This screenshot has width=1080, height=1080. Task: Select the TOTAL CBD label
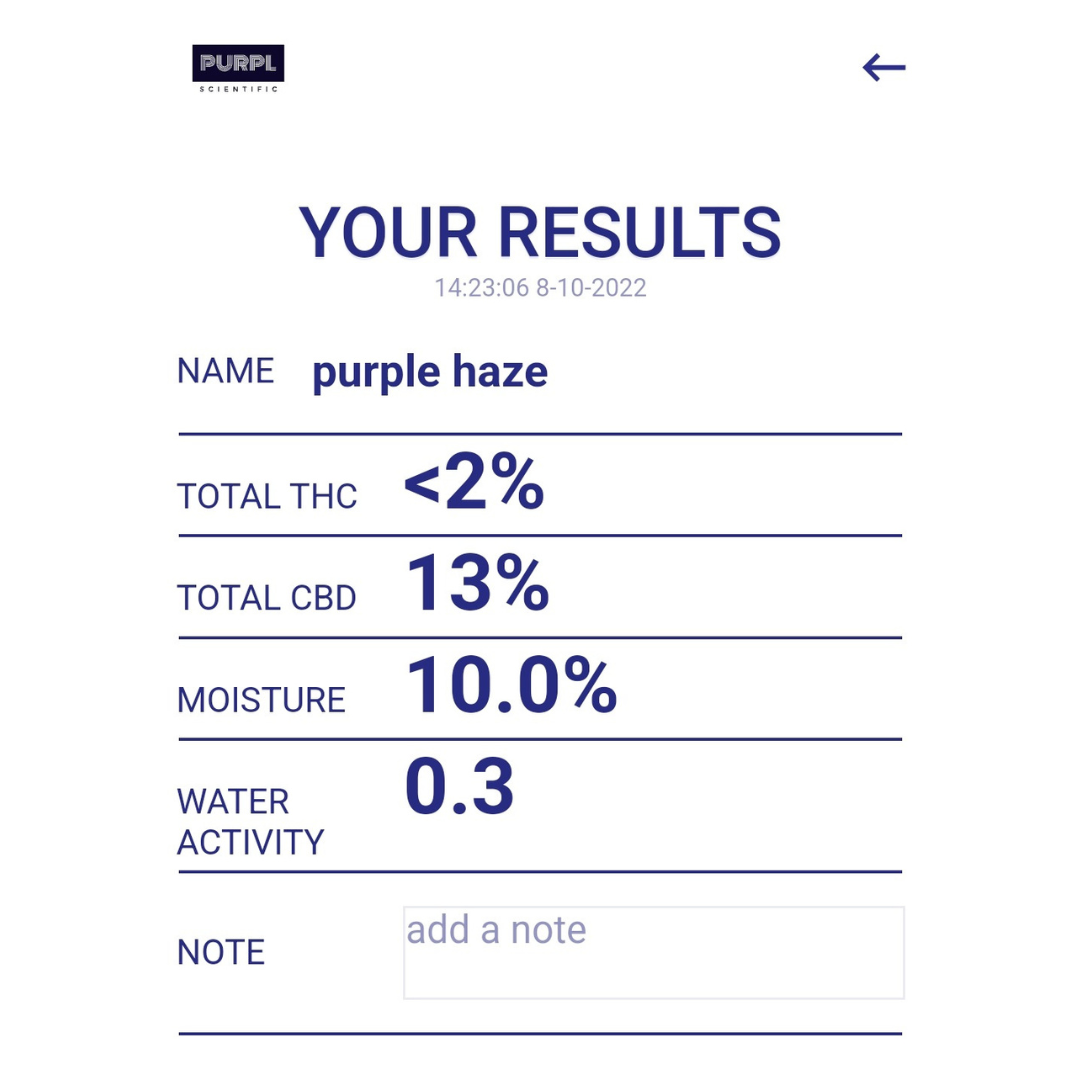pos(267,598)
